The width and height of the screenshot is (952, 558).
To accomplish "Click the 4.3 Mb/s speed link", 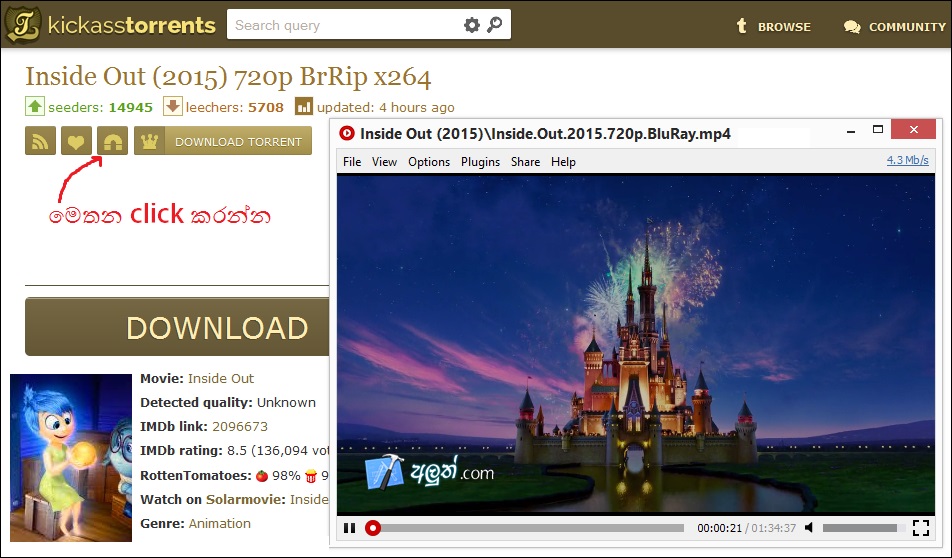I will tap(907, 160).
